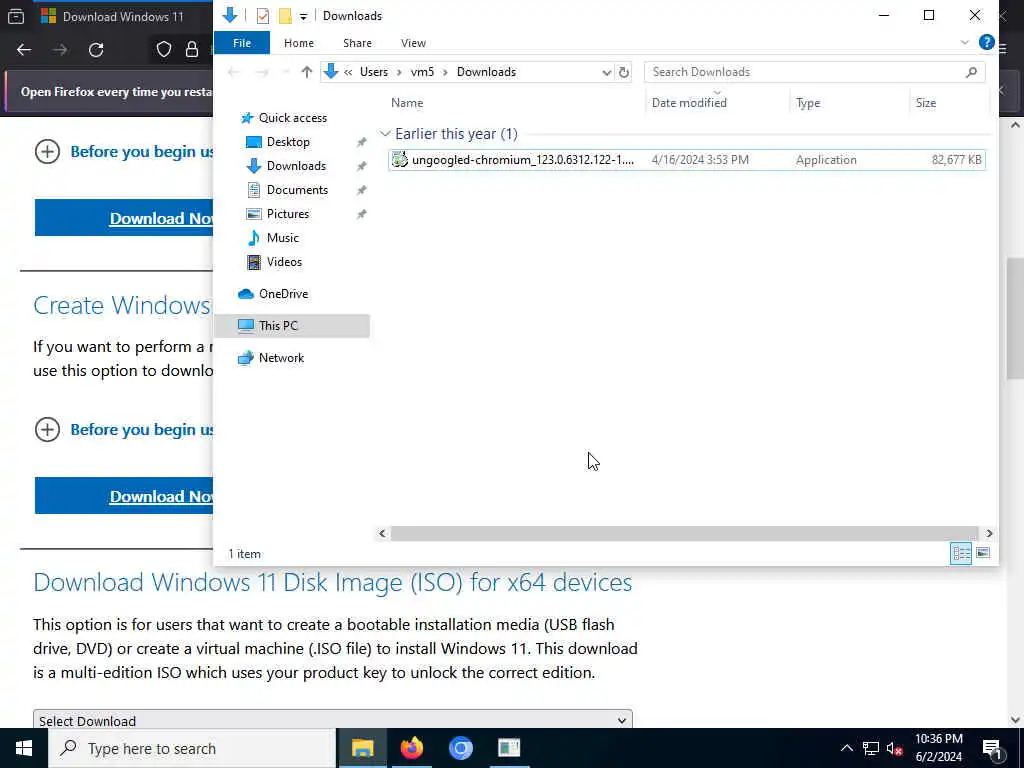Open the Windows Start menu
Viewport: 1024px width, 768px height.
click(24, 748)
